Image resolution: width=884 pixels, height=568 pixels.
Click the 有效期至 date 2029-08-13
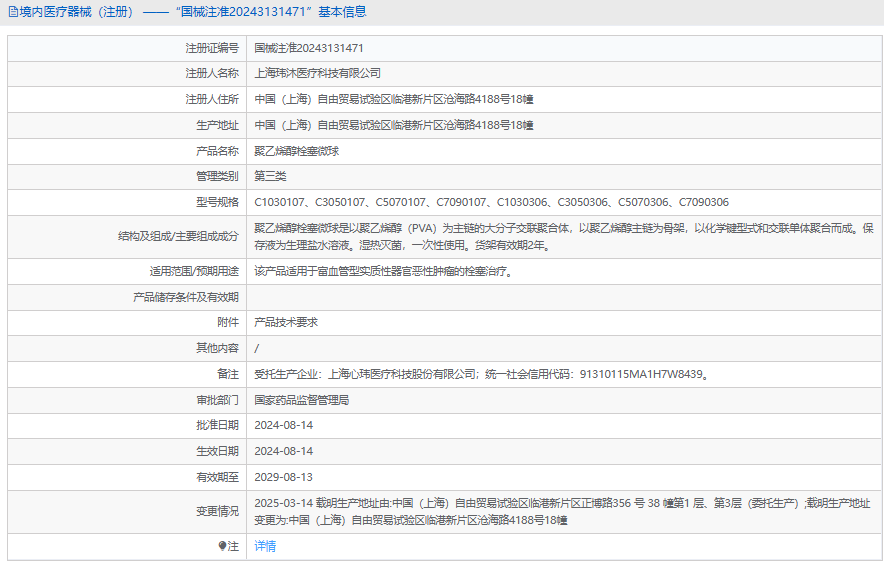[x=284, y=477]
